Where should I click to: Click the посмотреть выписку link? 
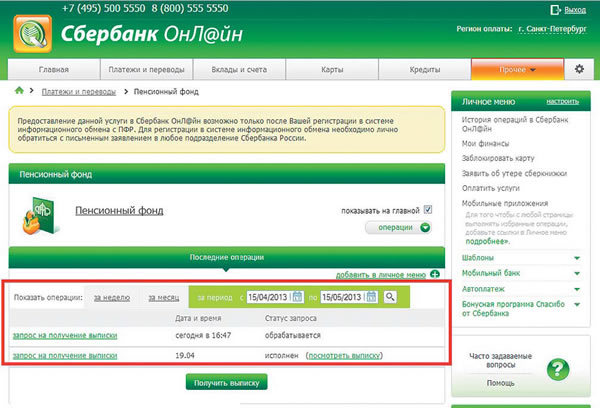click(344, 356)
